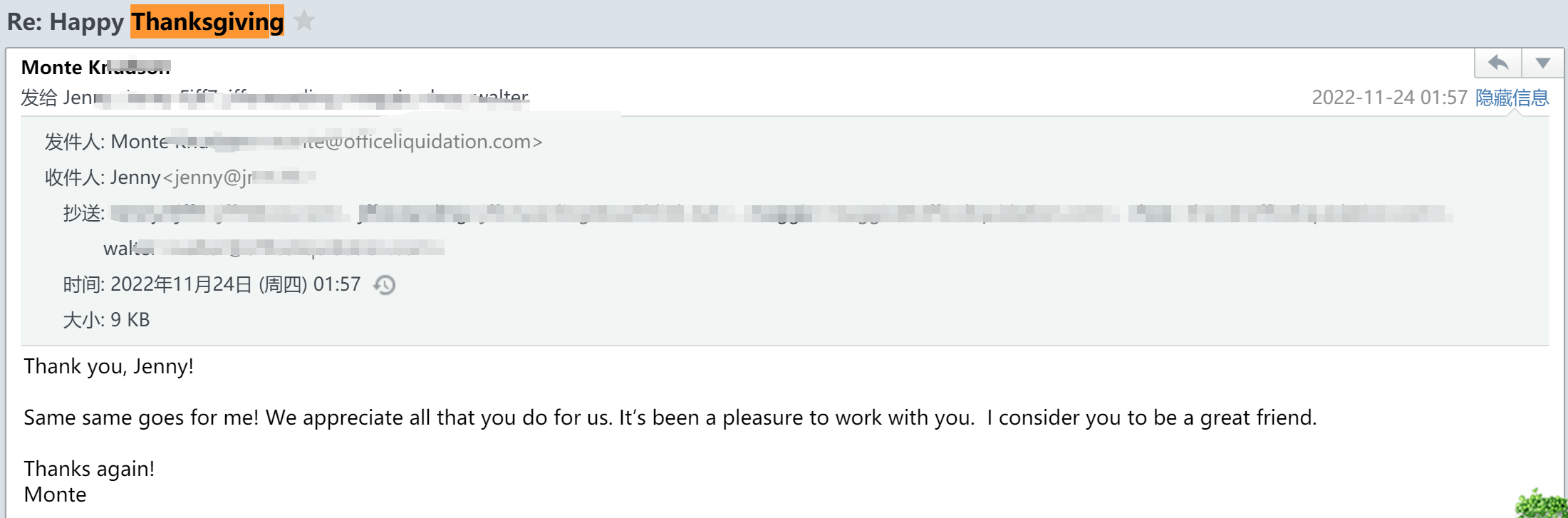Click the 2022-11-24 01:57 timestamp
The image size is (1568, 518).
[1389, 98]
